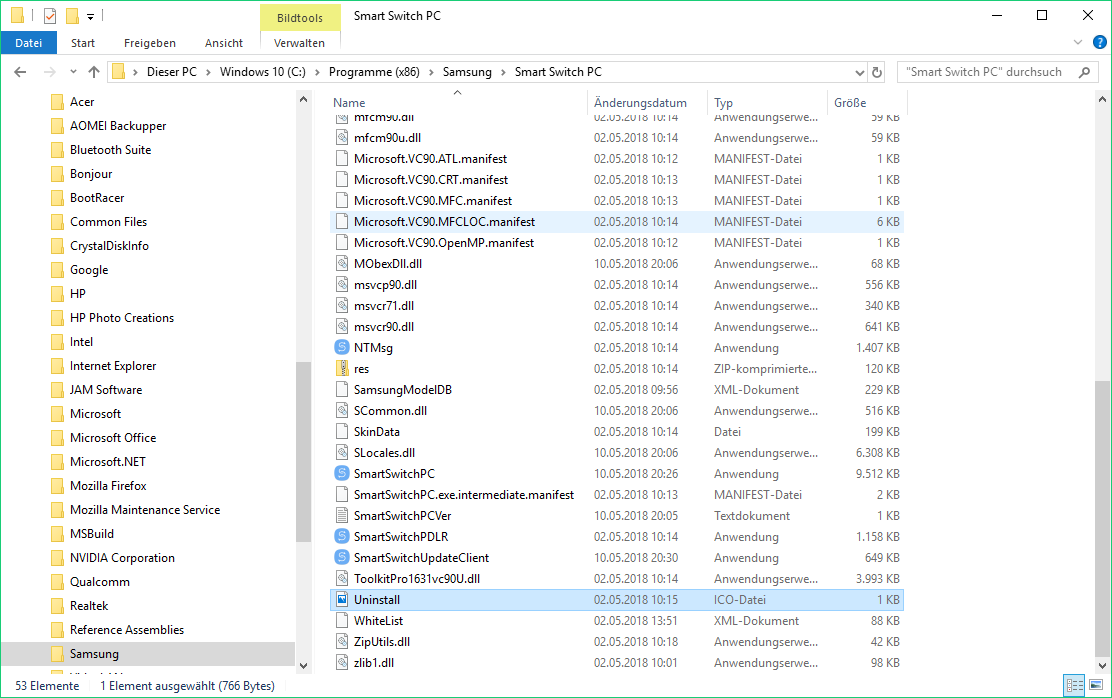Click the SmartSwitchPC application icon
This screenshot has height=698, width=1112.
[342, 473]
